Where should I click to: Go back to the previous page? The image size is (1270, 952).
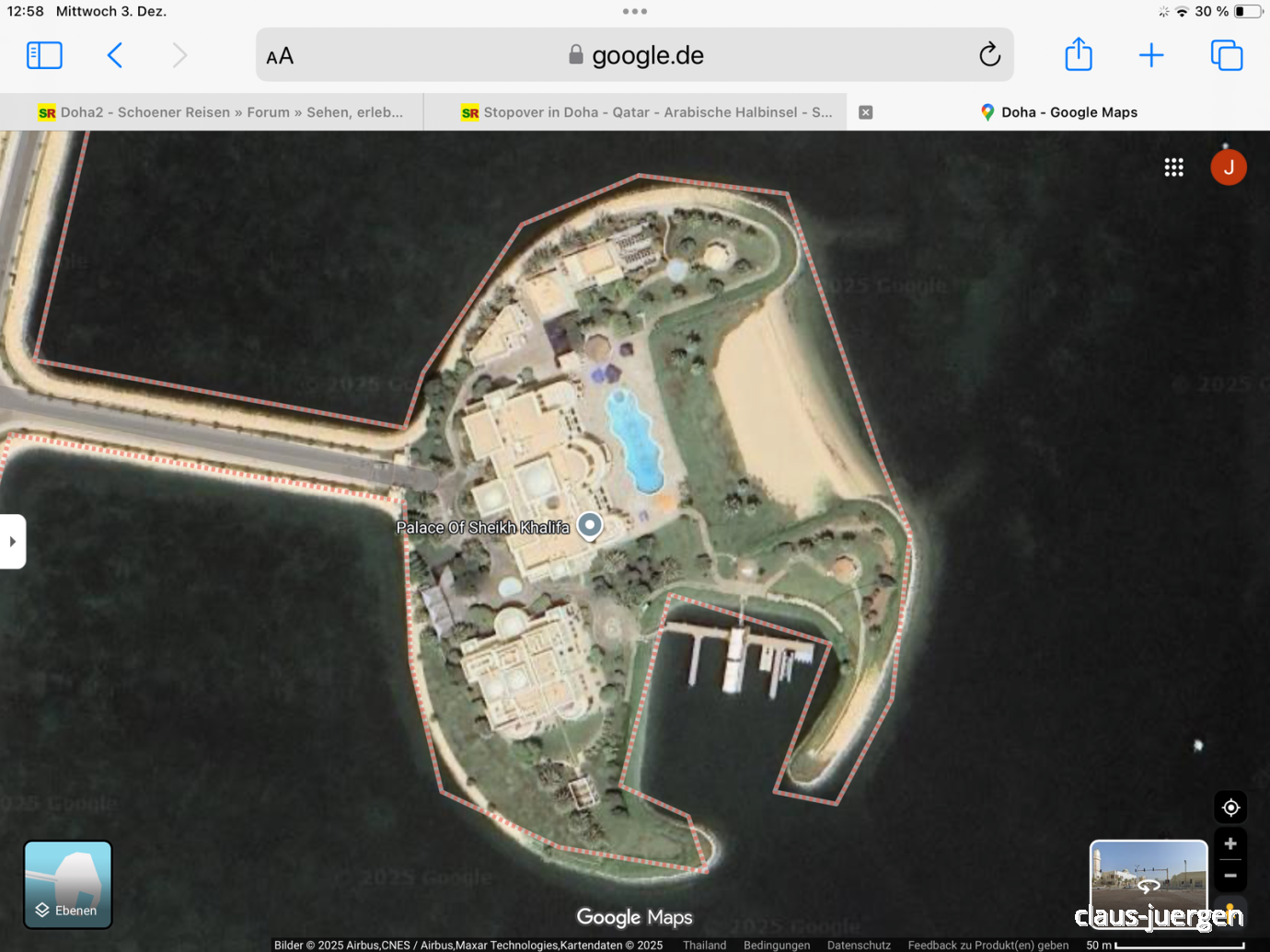point(115,55)
